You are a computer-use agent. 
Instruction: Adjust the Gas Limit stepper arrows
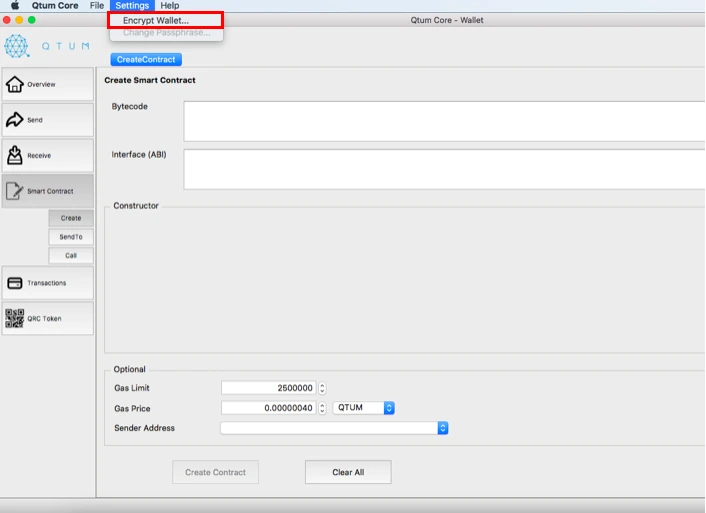pyautogui.click(x=322, y=388)
